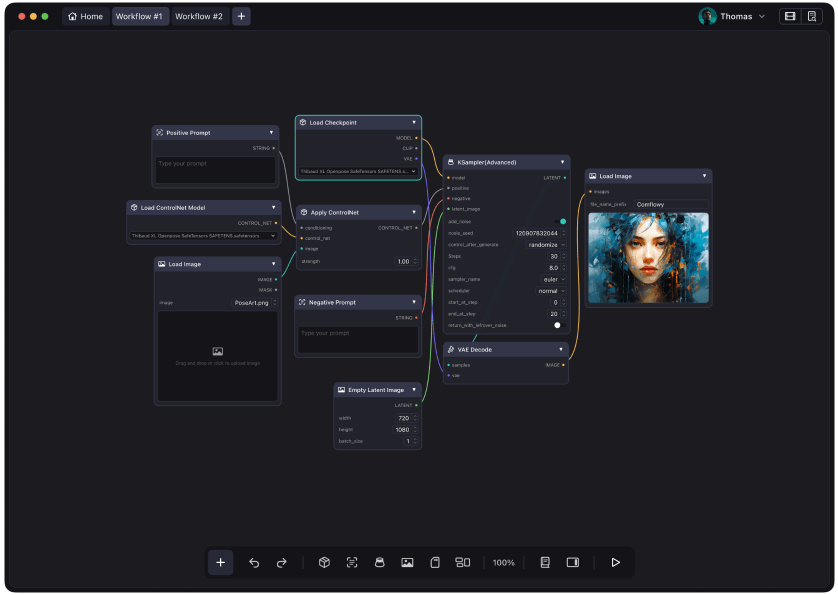Screen dimensions: 838x595
Task: Enable the return_with_leftover_noise toggle
Action: tap(559, 325)
